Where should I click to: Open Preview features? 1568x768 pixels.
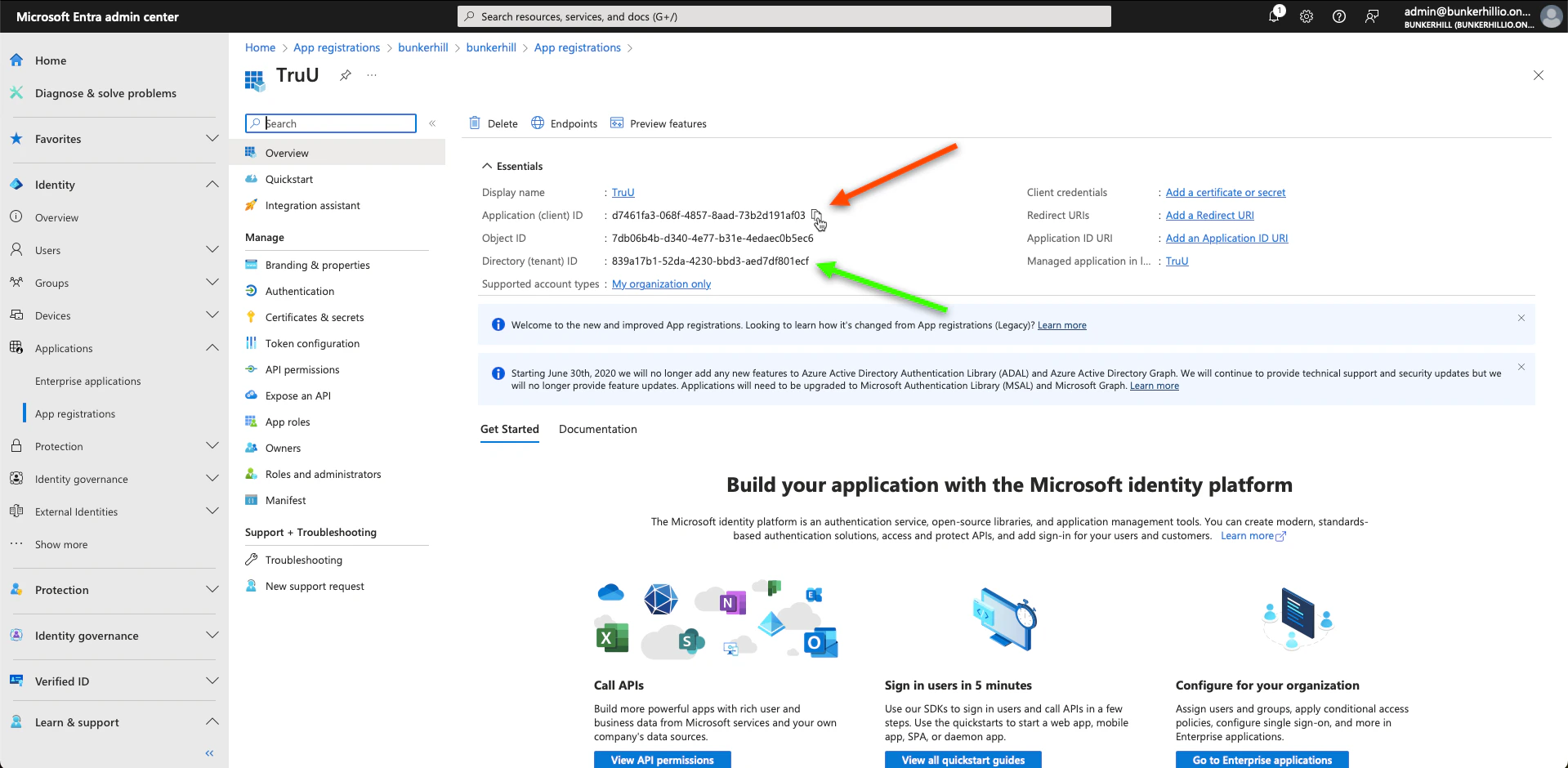point(659,123)
